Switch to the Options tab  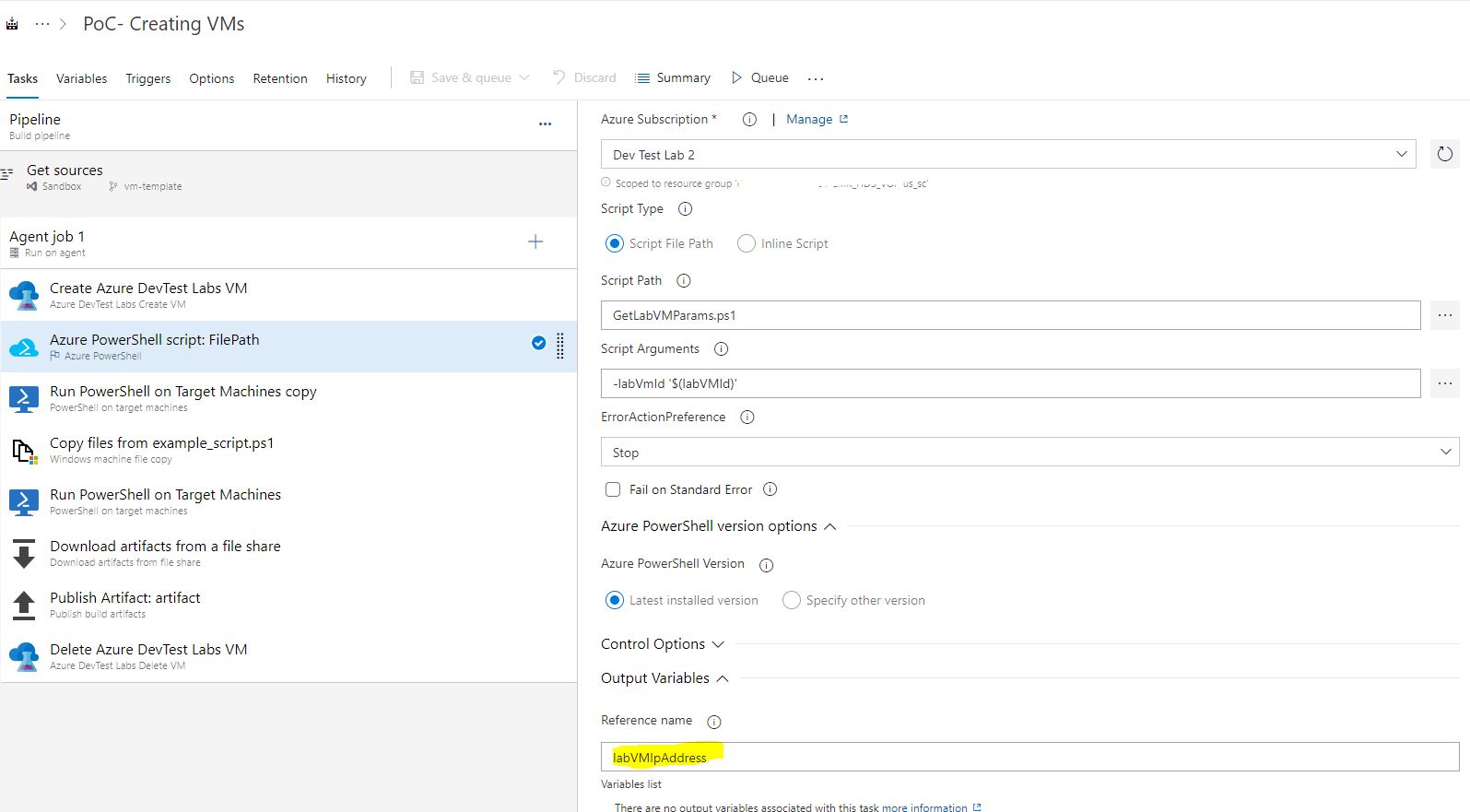click(x=212, y=78)
